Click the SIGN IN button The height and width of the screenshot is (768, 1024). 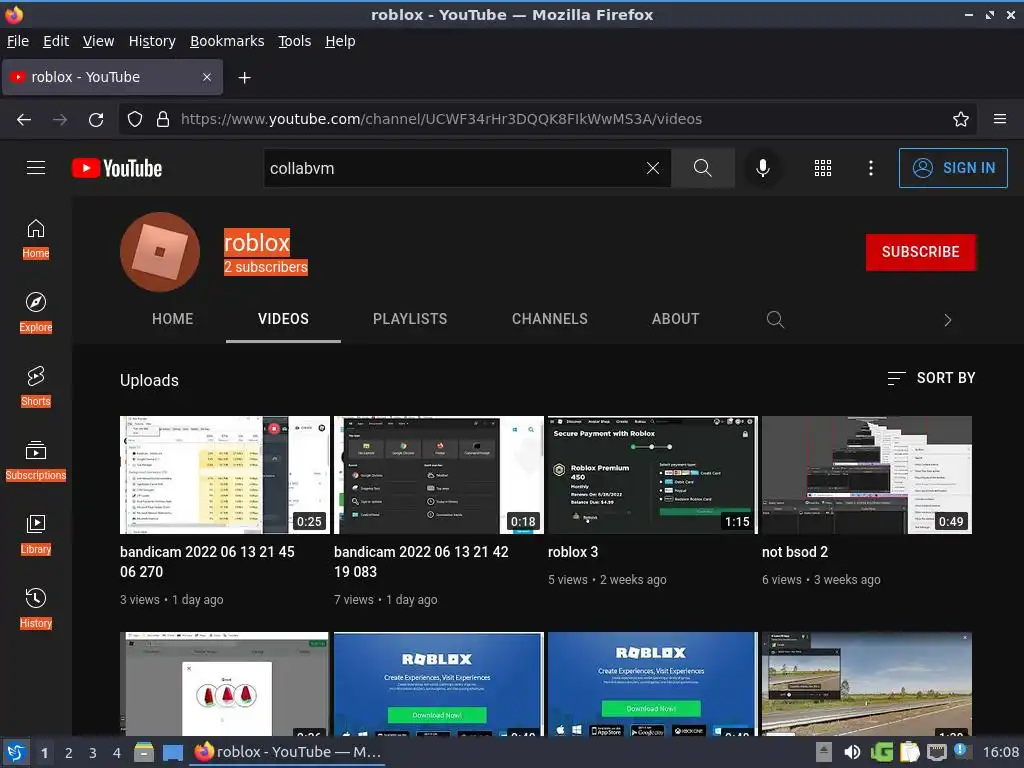pyautogui.click(x=953, y=168)
